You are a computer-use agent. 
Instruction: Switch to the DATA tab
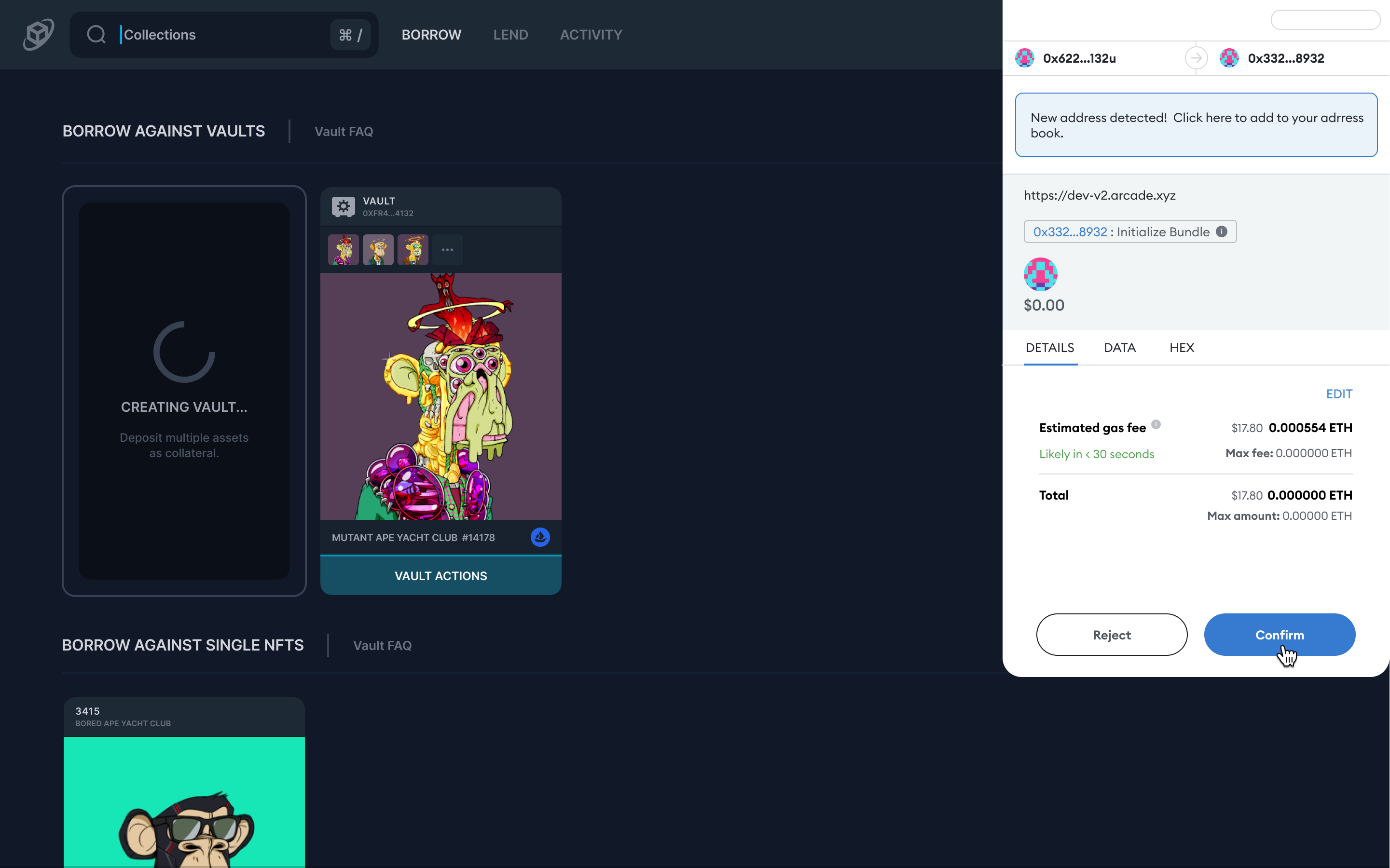click(x=1119, y=347)
